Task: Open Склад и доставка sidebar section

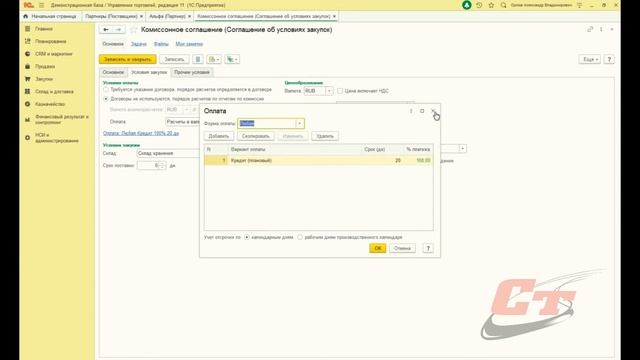Action: (x=54, y=92)
